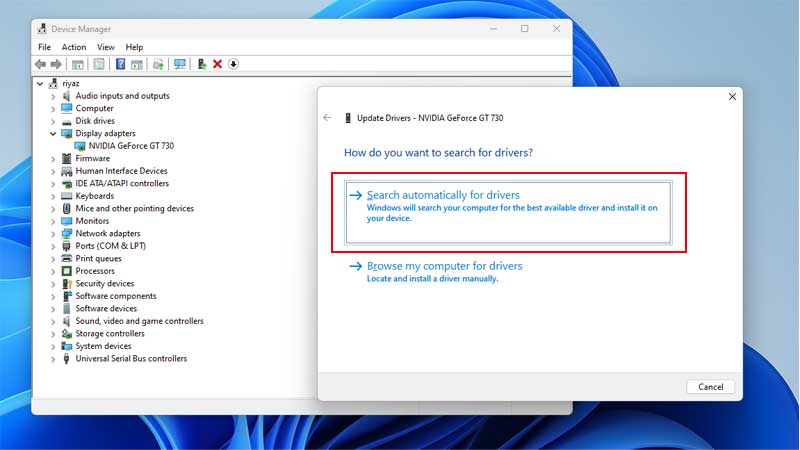Screen dimensions: 800x450
Task: Select the Keyboards category icon
Action: (x=66, y=196)
